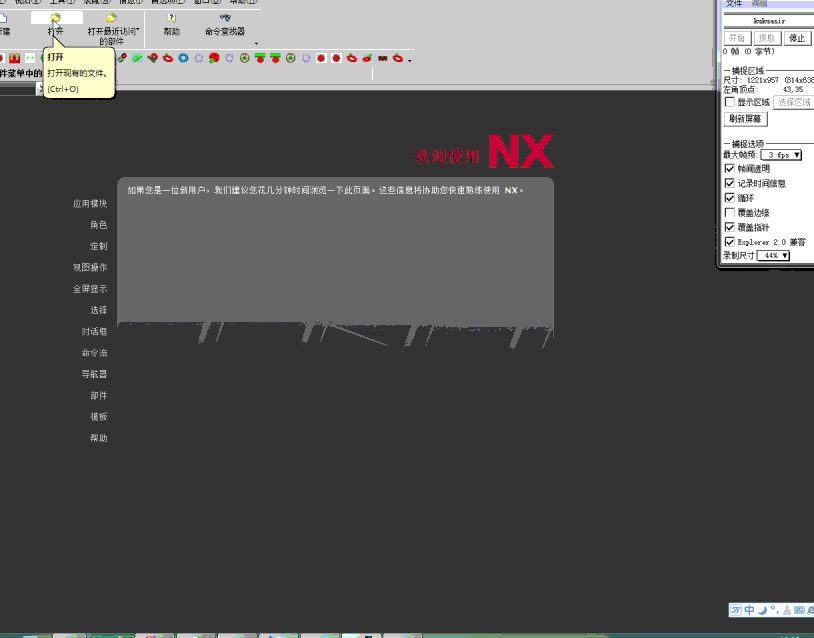Click the green icon on the teal background

137,58
